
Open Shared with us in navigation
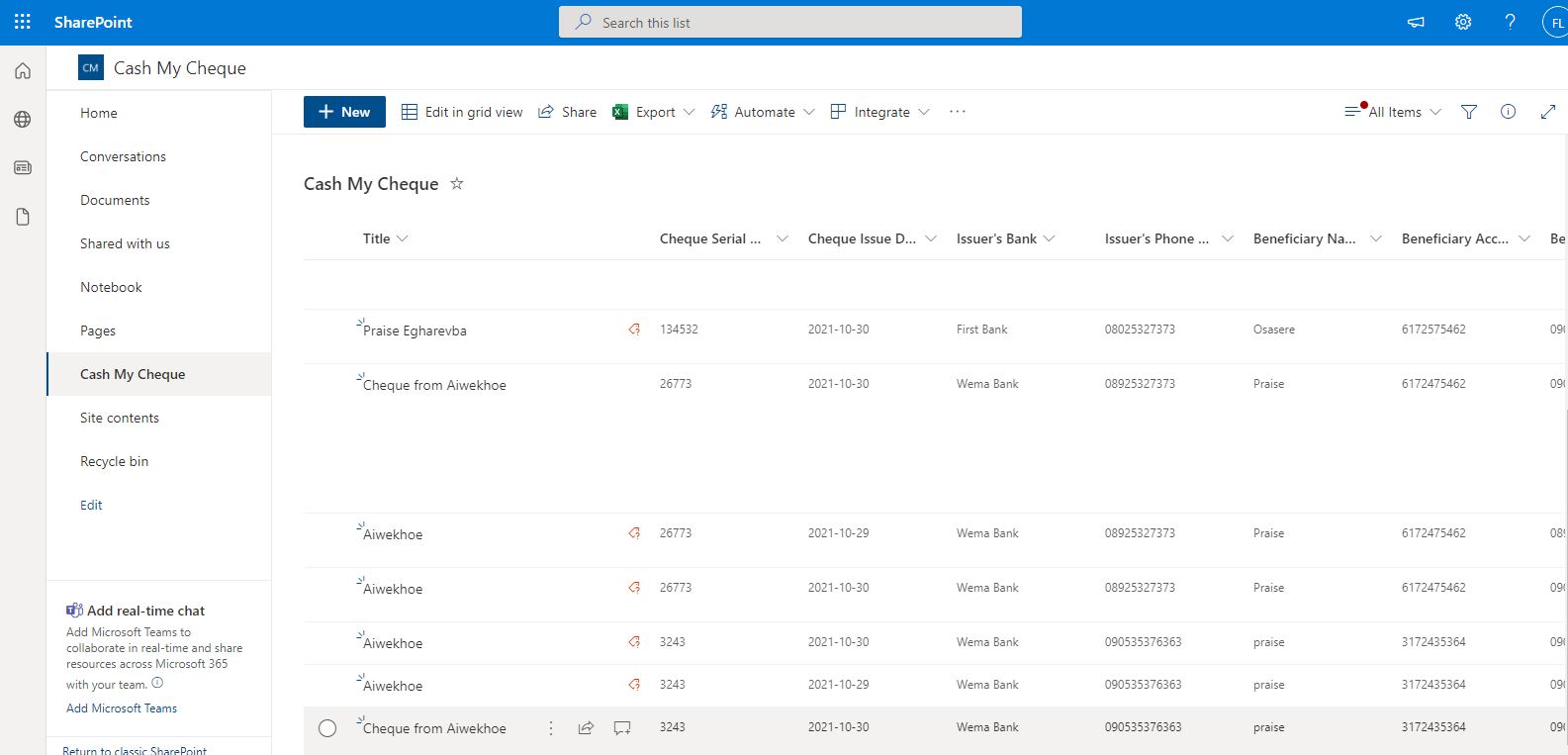[x=125, y=243]
